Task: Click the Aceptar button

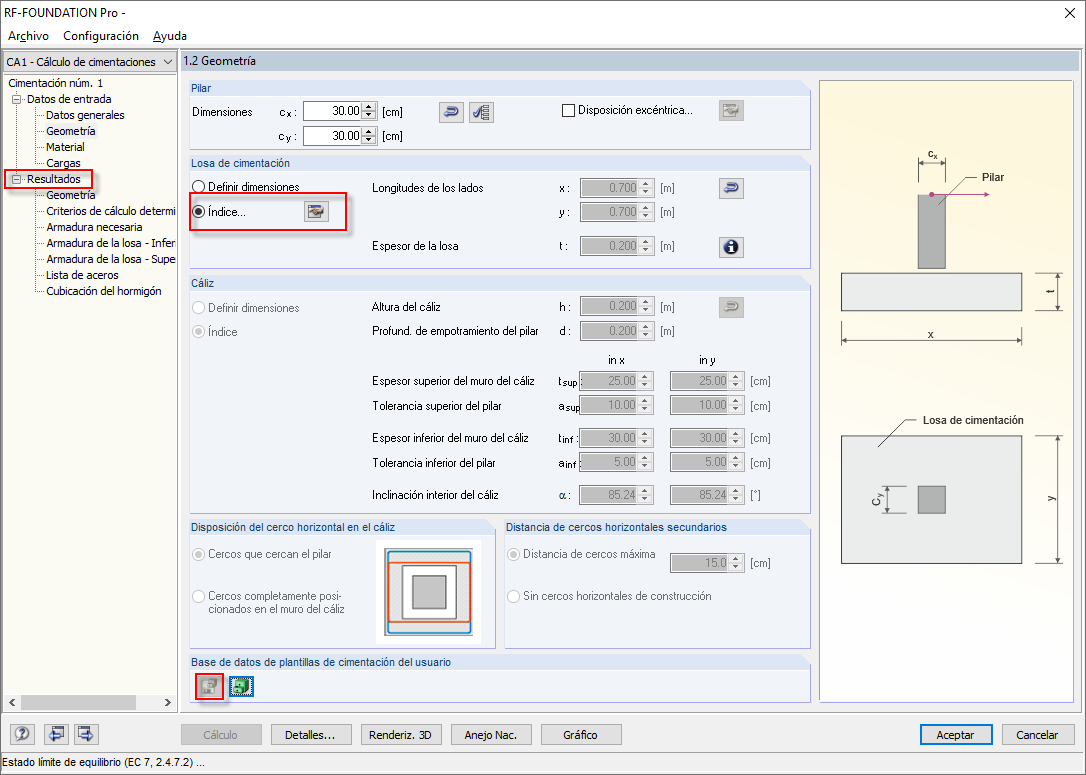Action: (956, 735)
